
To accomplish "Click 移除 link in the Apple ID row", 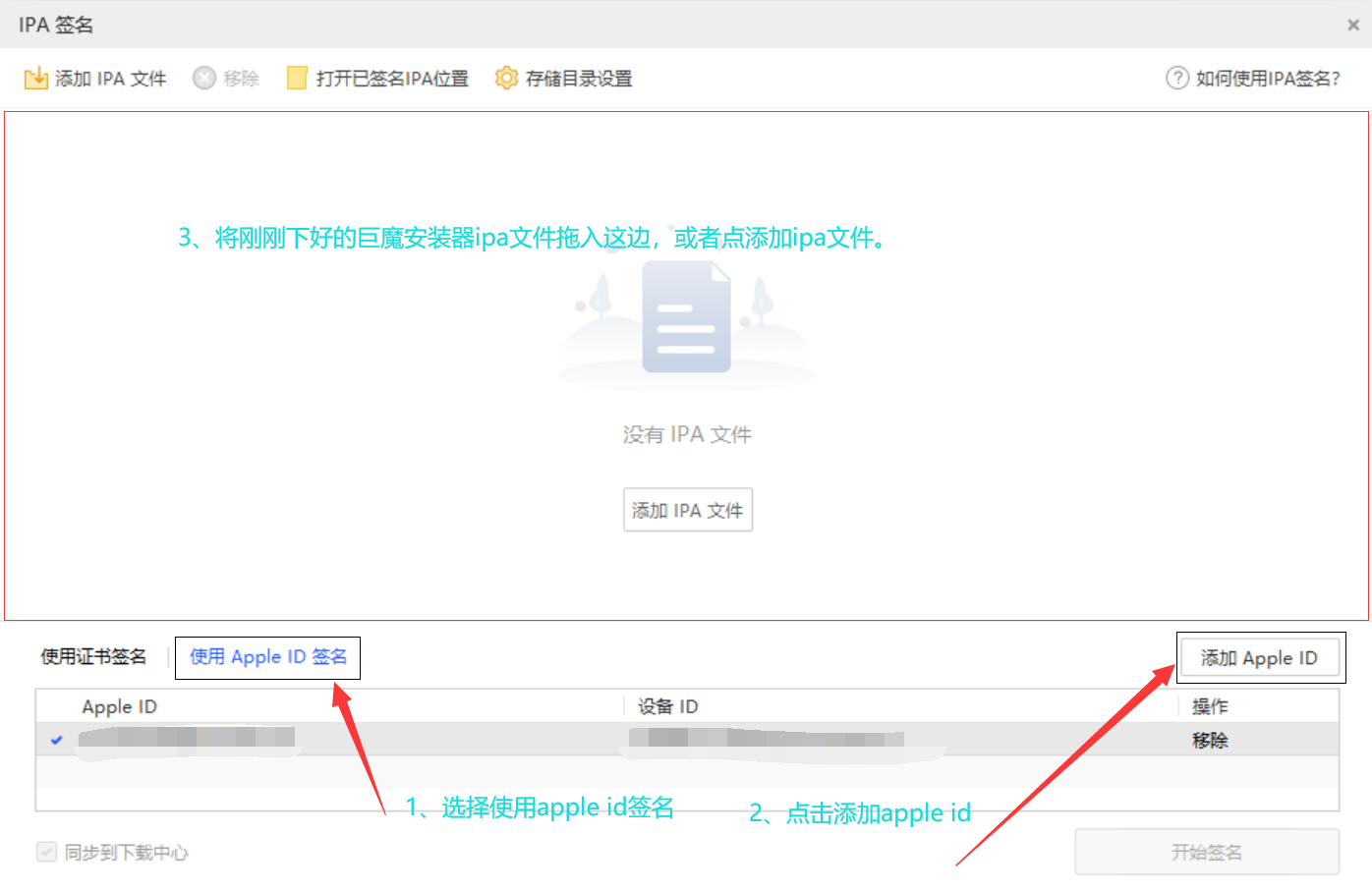I will pos(1210,741).
